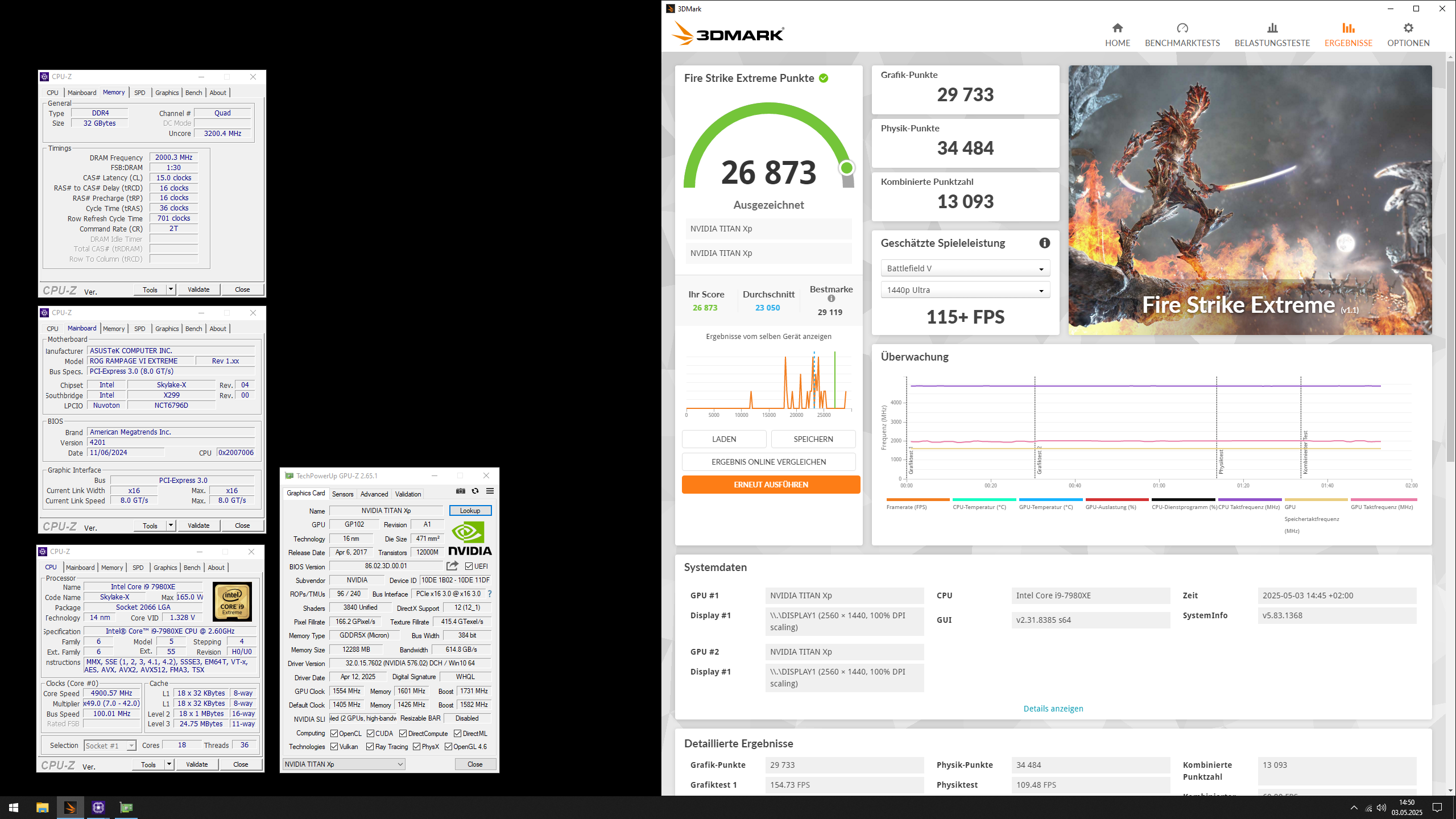Expand Tools arrow in CPU-Z Memory window

pos(171,289)
